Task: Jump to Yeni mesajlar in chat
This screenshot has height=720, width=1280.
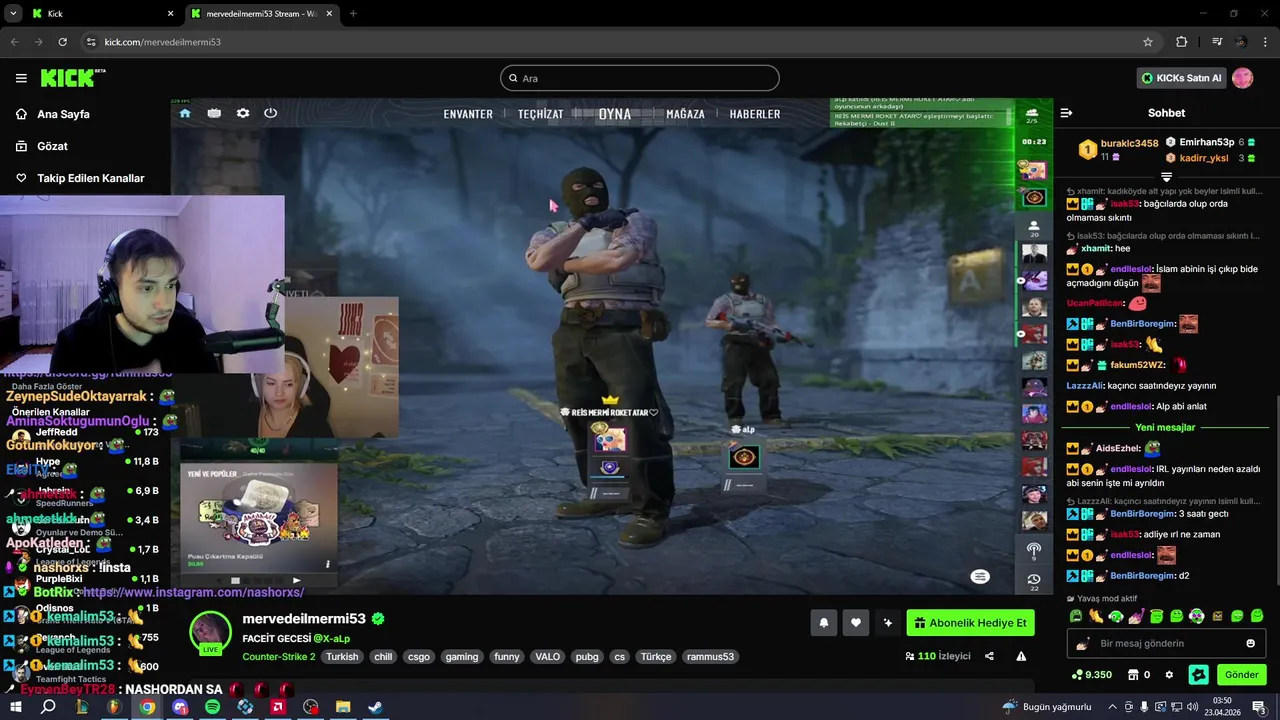Action: [x=1165, y=427]
